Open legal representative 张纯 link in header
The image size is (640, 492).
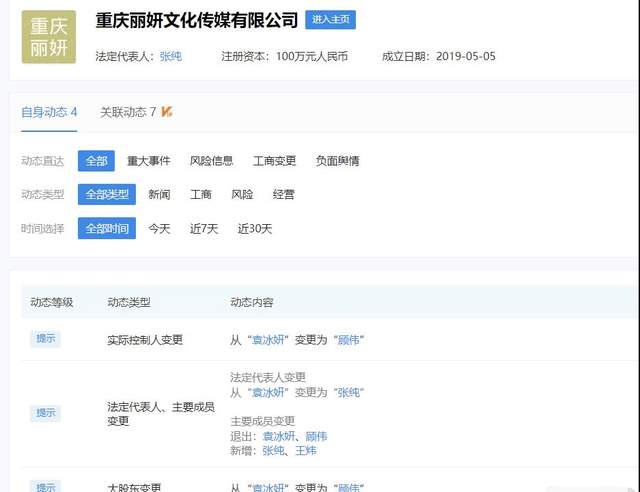[171, 56]
